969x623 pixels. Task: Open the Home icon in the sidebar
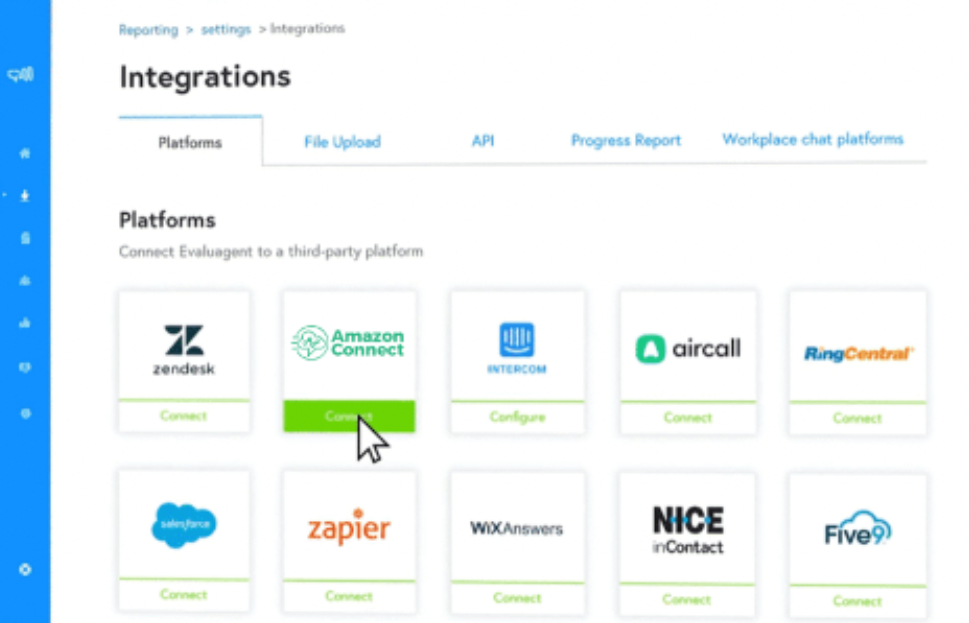[25, 153]
